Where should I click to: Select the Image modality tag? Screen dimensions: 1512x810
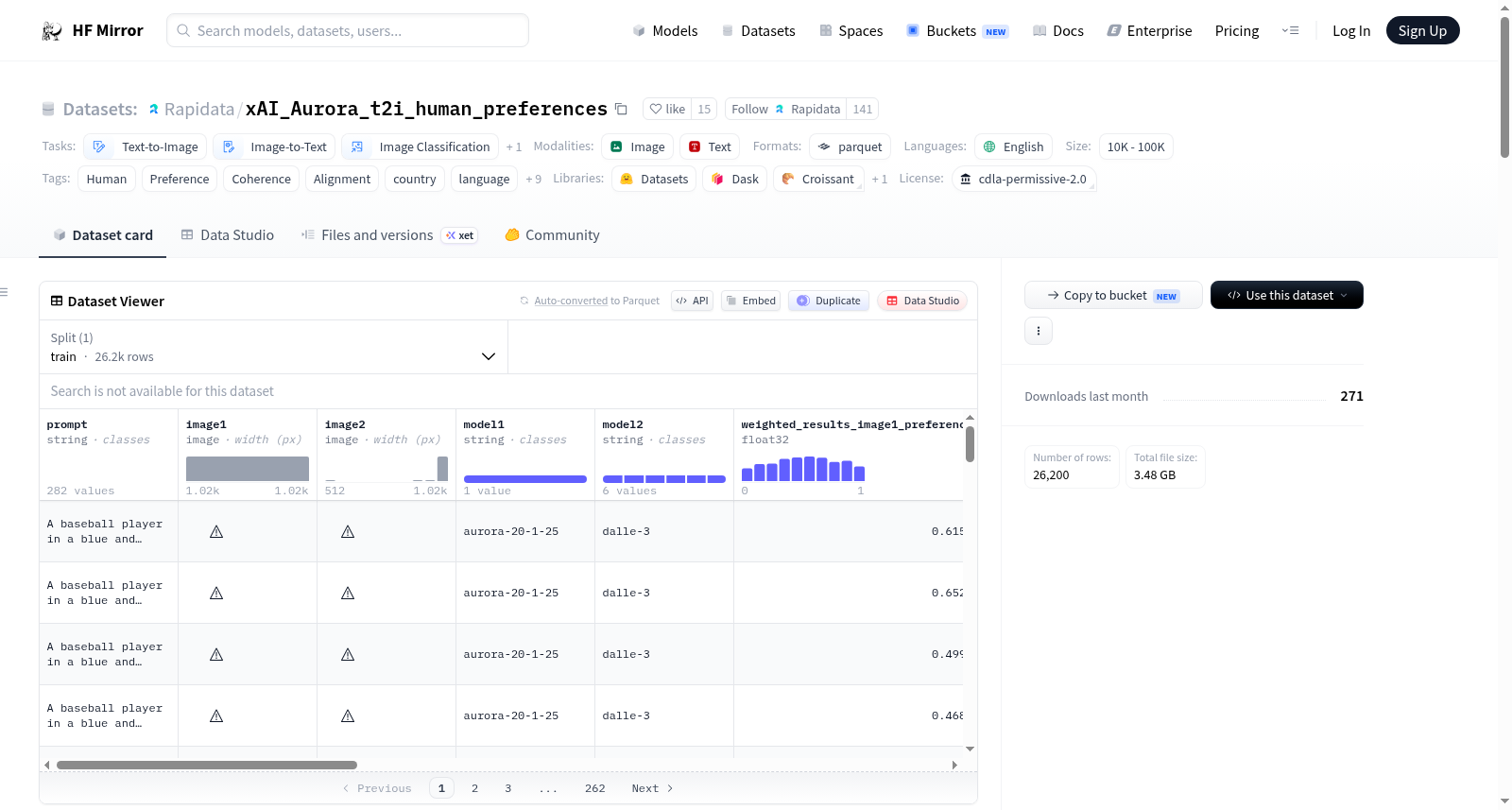(x=637, y=146)
